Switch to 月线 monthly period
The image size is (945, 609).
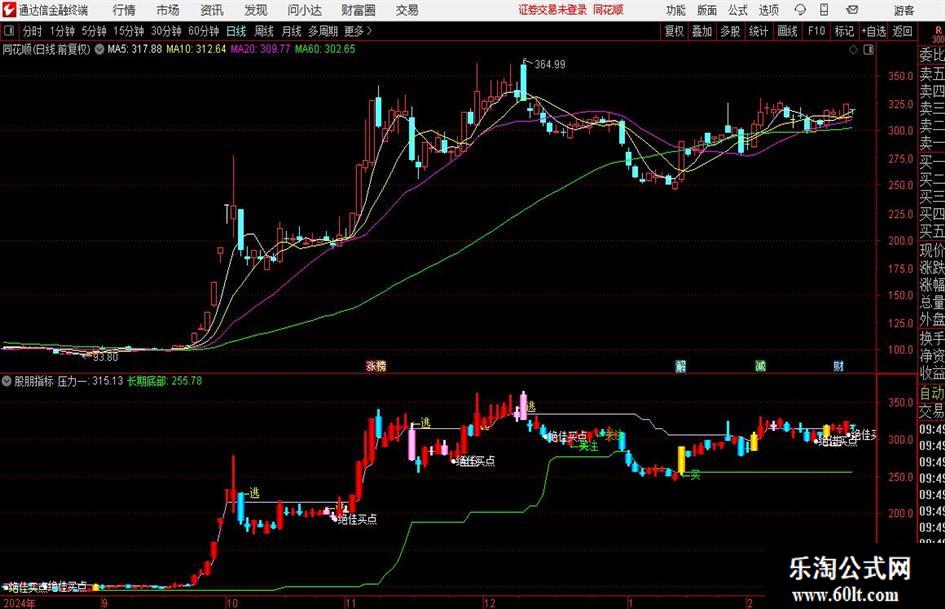click(x=291, y=31)
